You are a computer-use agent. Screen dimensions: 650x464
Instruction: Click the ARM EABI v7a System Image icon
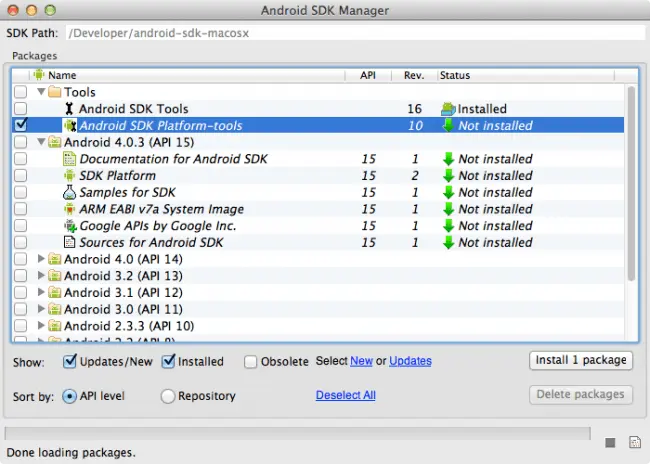[x=69, y=209]
